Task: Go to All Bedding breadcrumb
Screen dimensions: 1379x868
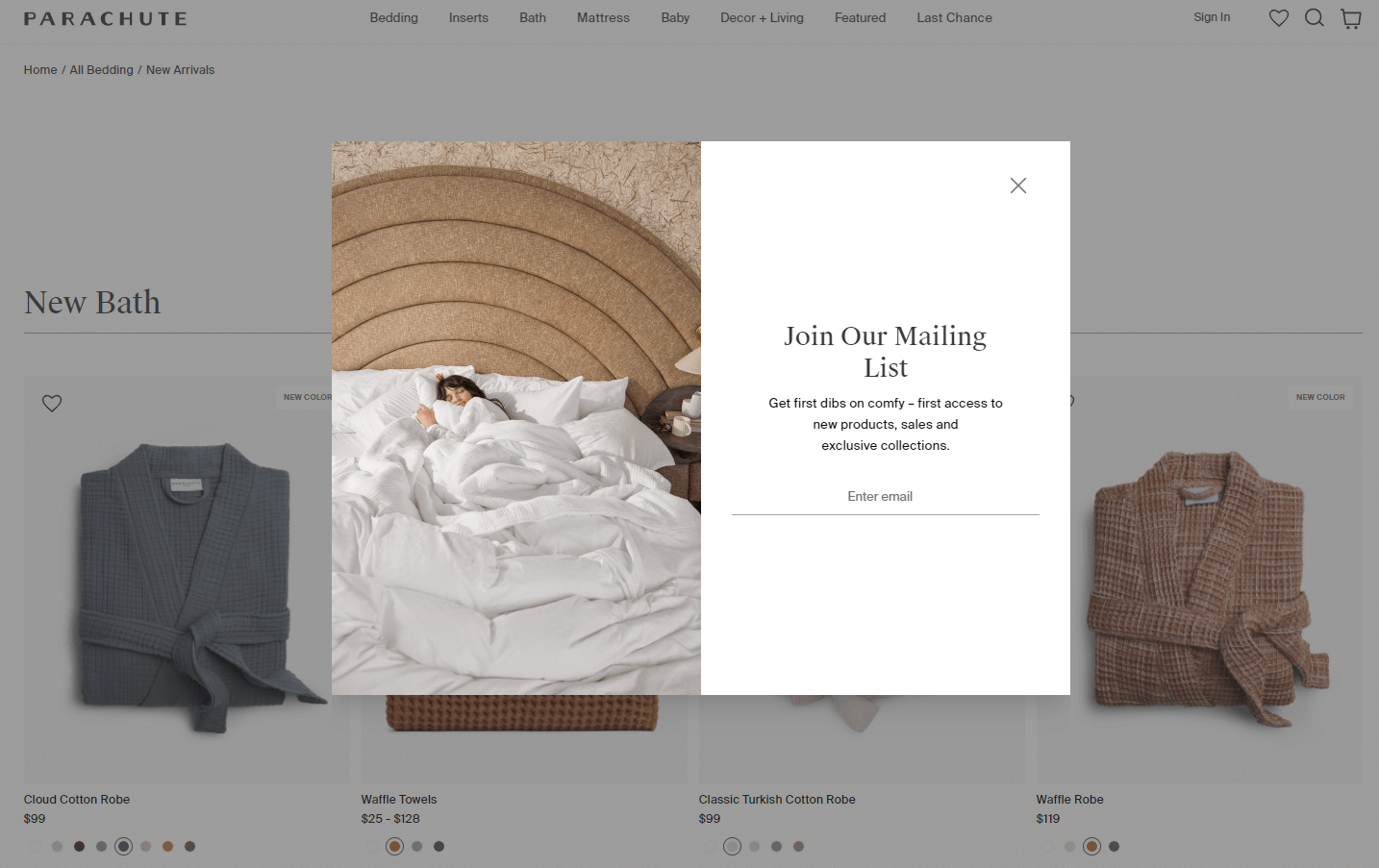Action: tap(101, 70)
